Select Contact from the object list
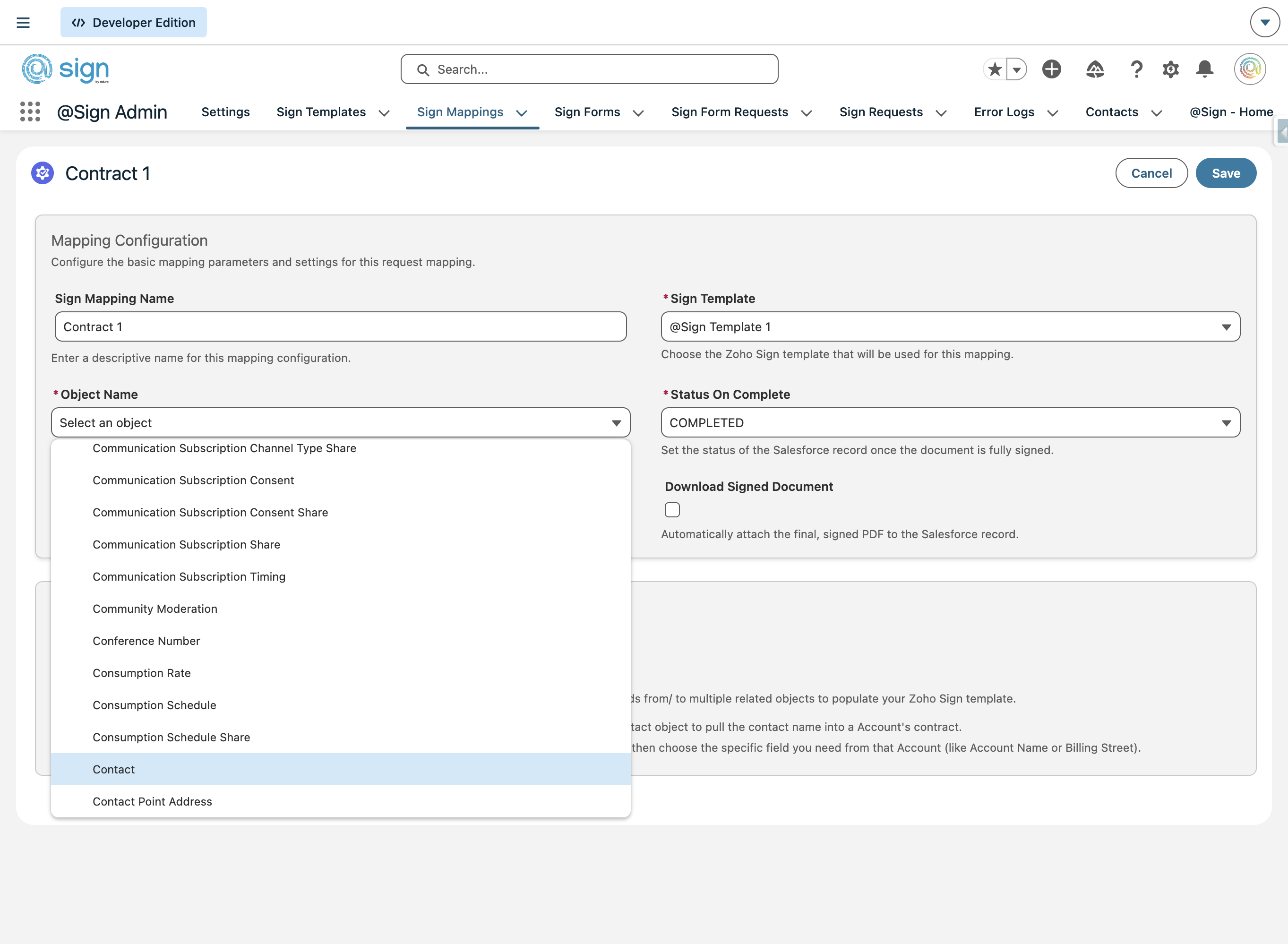Image resolution: width=1288 pixels, height=944 pixels. [x=114, y=769]
